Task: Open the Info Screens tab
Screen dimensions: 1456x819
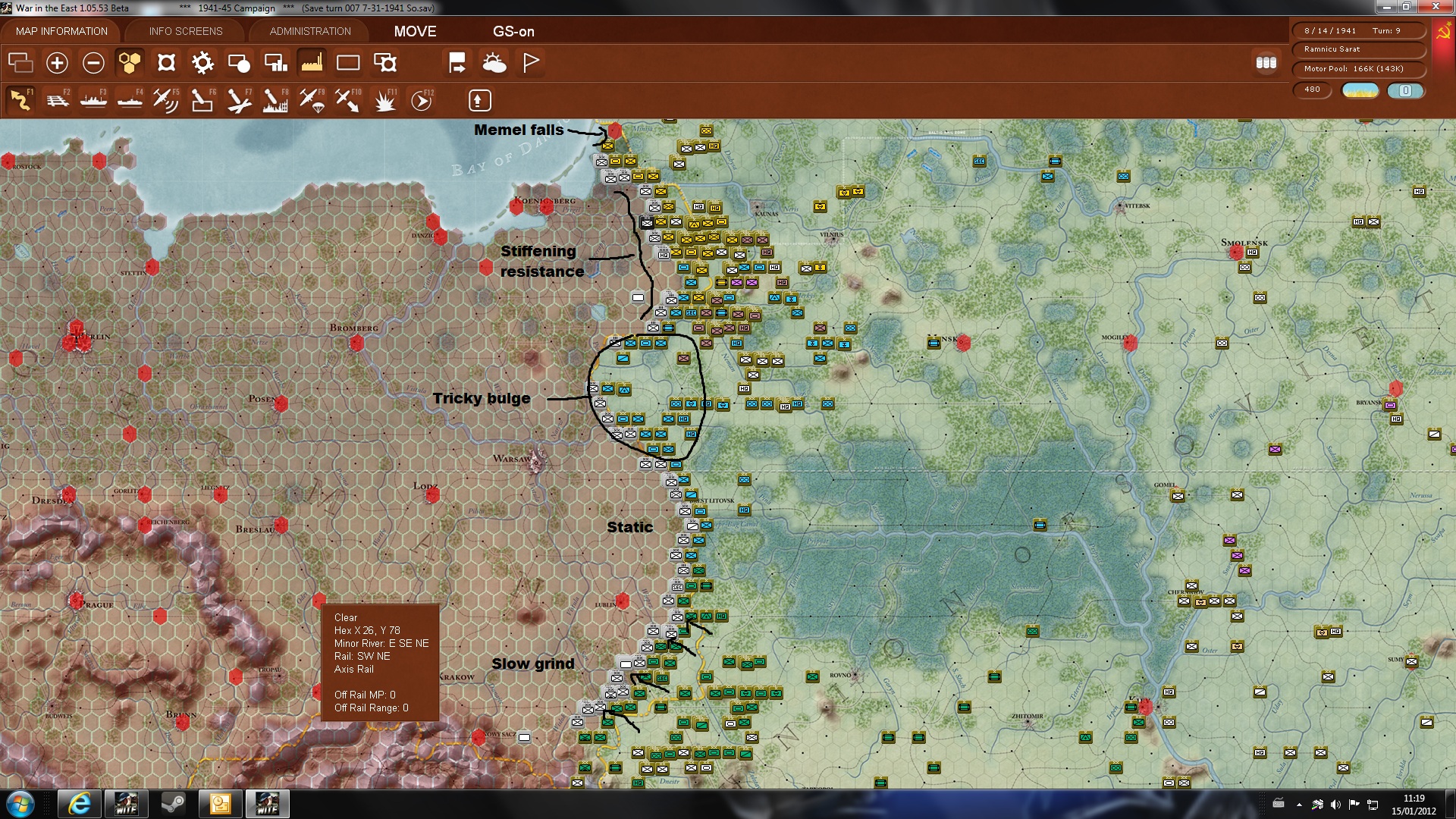Action: point(186,31)
